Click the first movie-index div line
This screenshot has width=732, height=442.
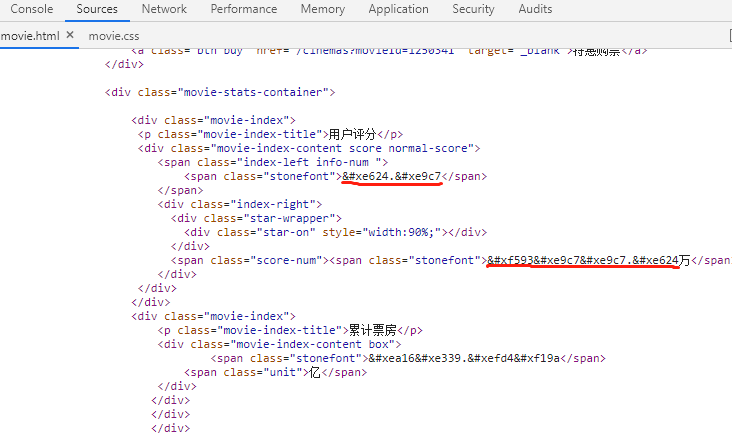213,120
